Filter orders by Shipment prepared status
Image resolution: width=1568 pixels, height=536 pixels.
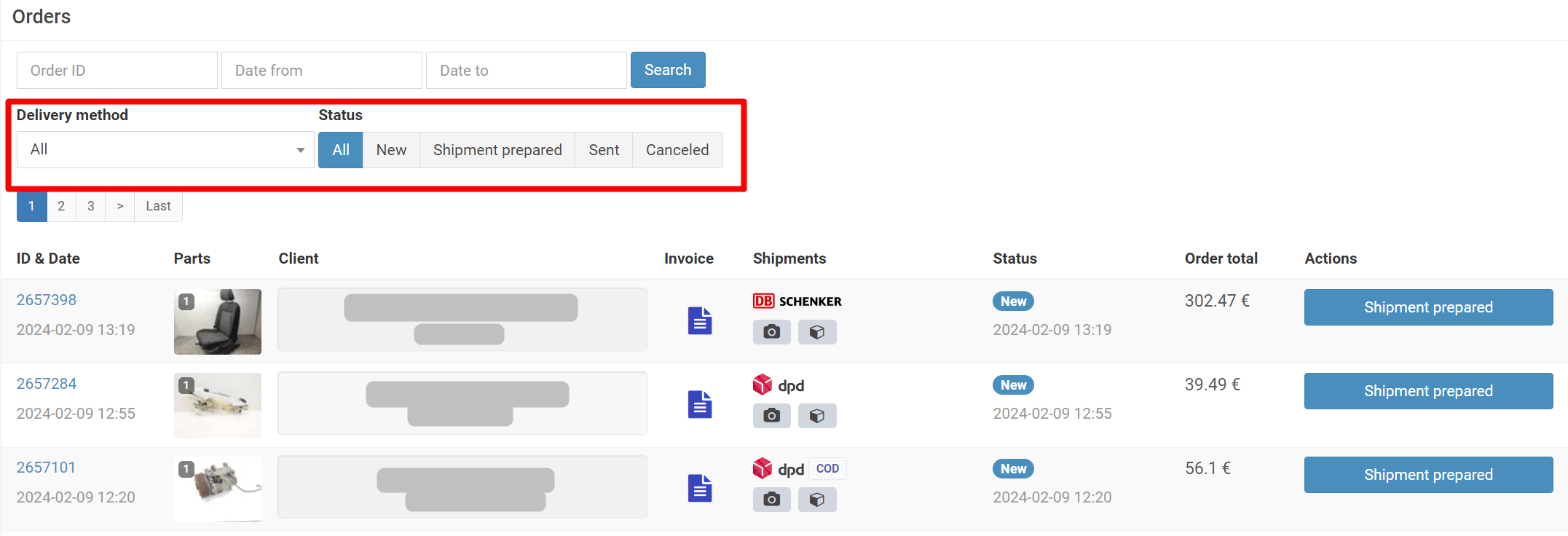[x=497, y=150]
